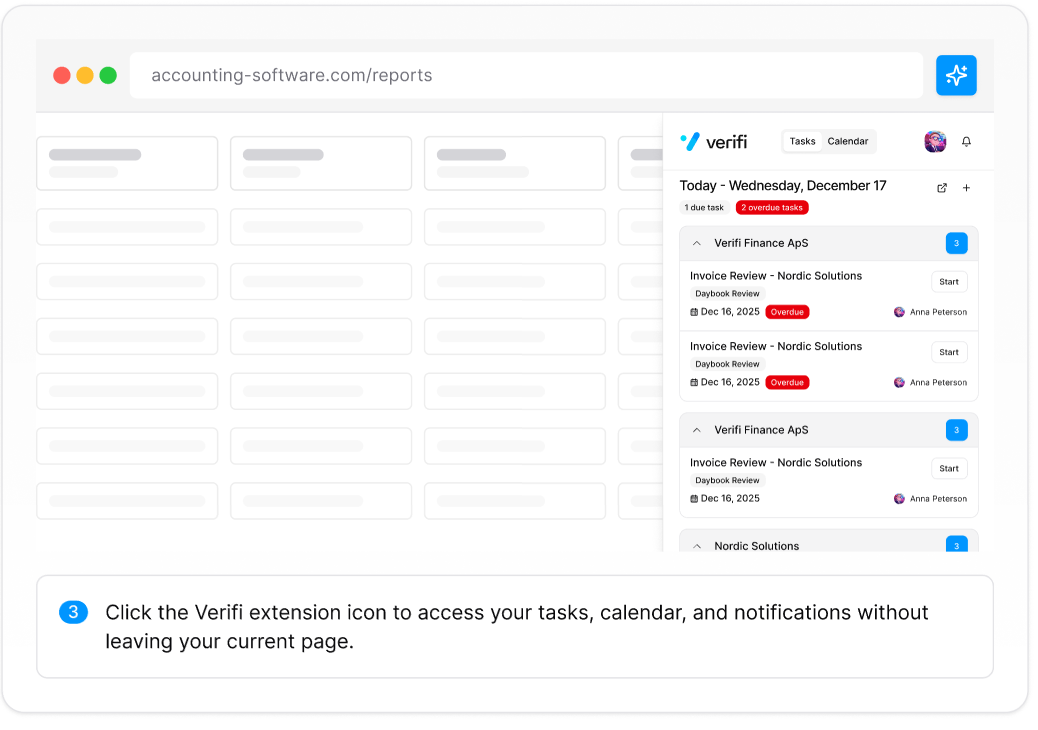Click the Verifi logo
The width and height of the screenshot is (1038, 730).
coord(714,142)
